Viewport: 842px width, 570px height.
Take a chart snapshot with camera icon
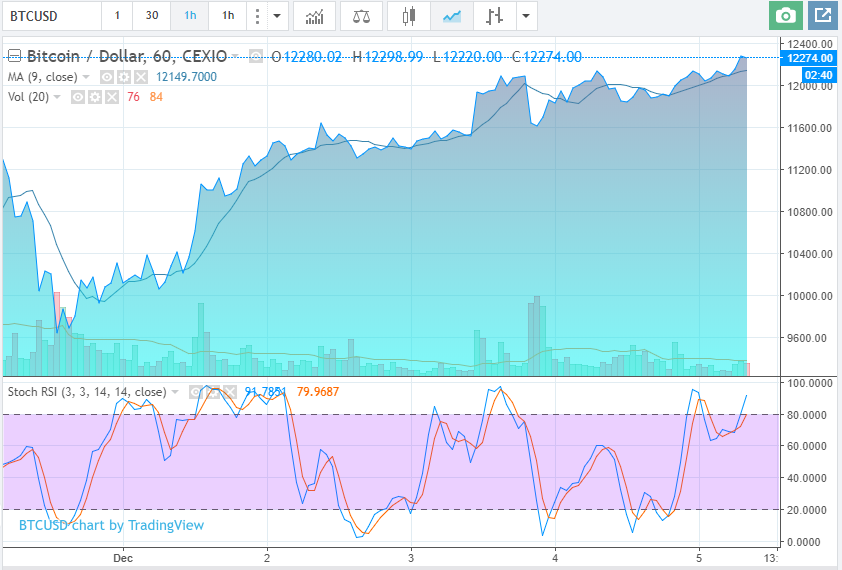tap(786, 16)
